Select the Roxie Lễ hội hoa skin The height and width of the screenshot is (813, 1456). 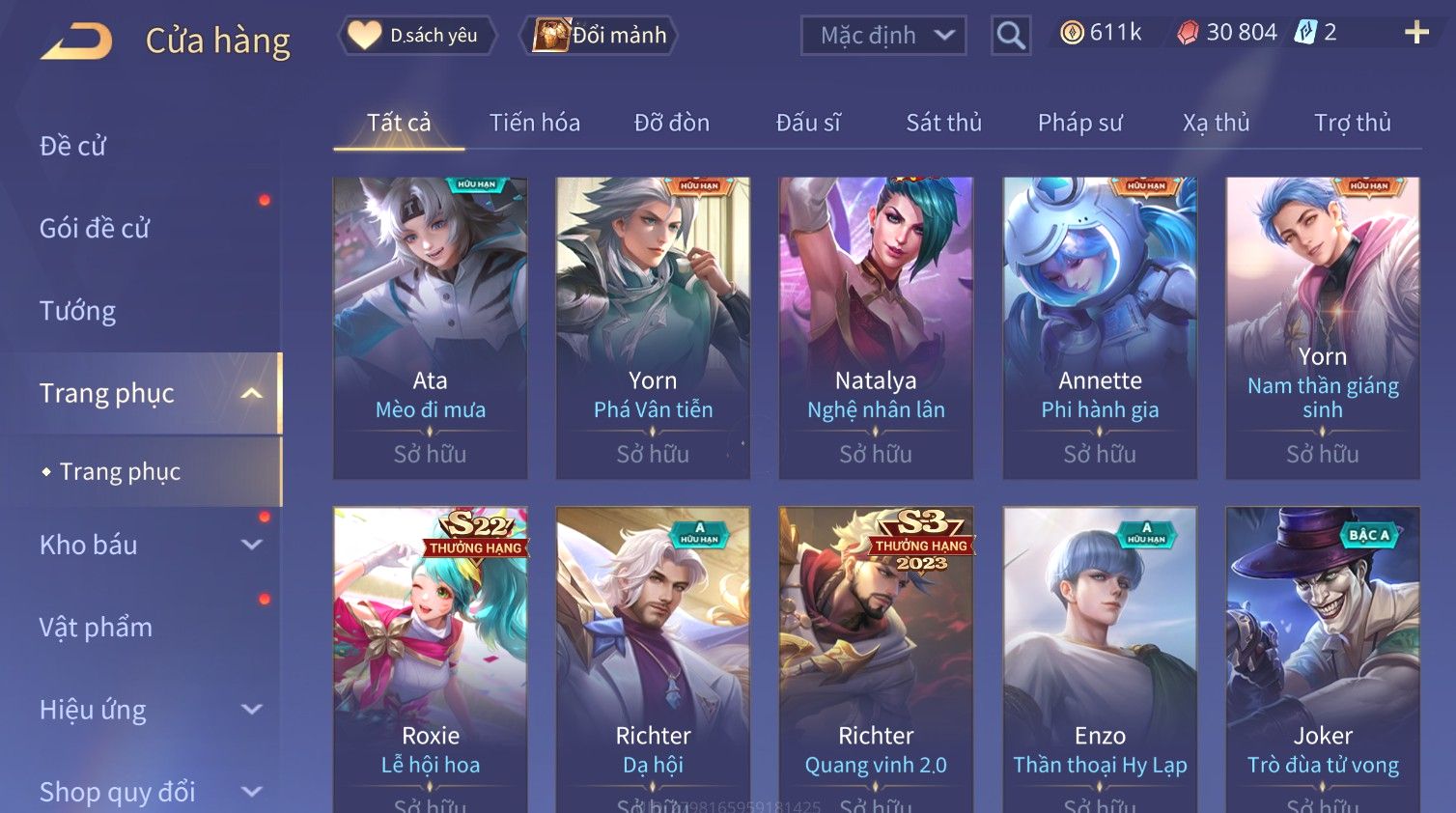click(x=431, y=659)
